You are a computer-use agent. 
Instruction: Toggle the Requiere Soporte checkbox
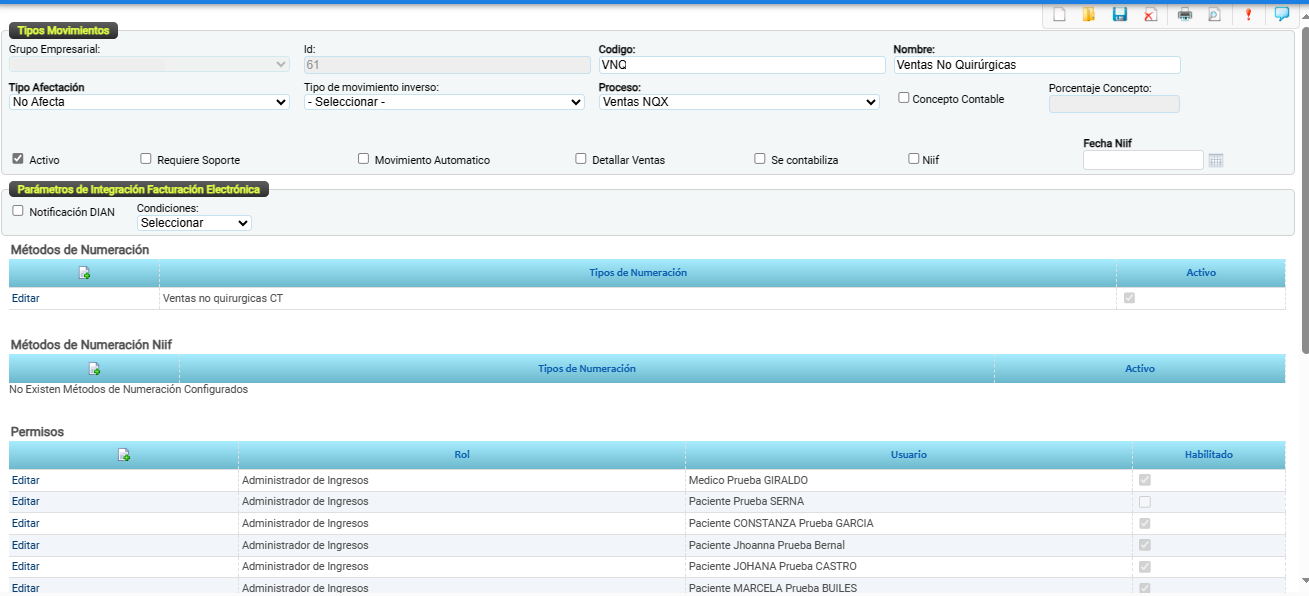(x=146, y=159)
